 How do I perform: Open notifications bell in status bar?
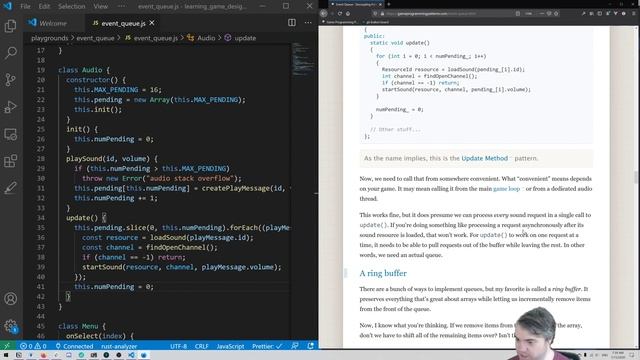coord(311,346)
